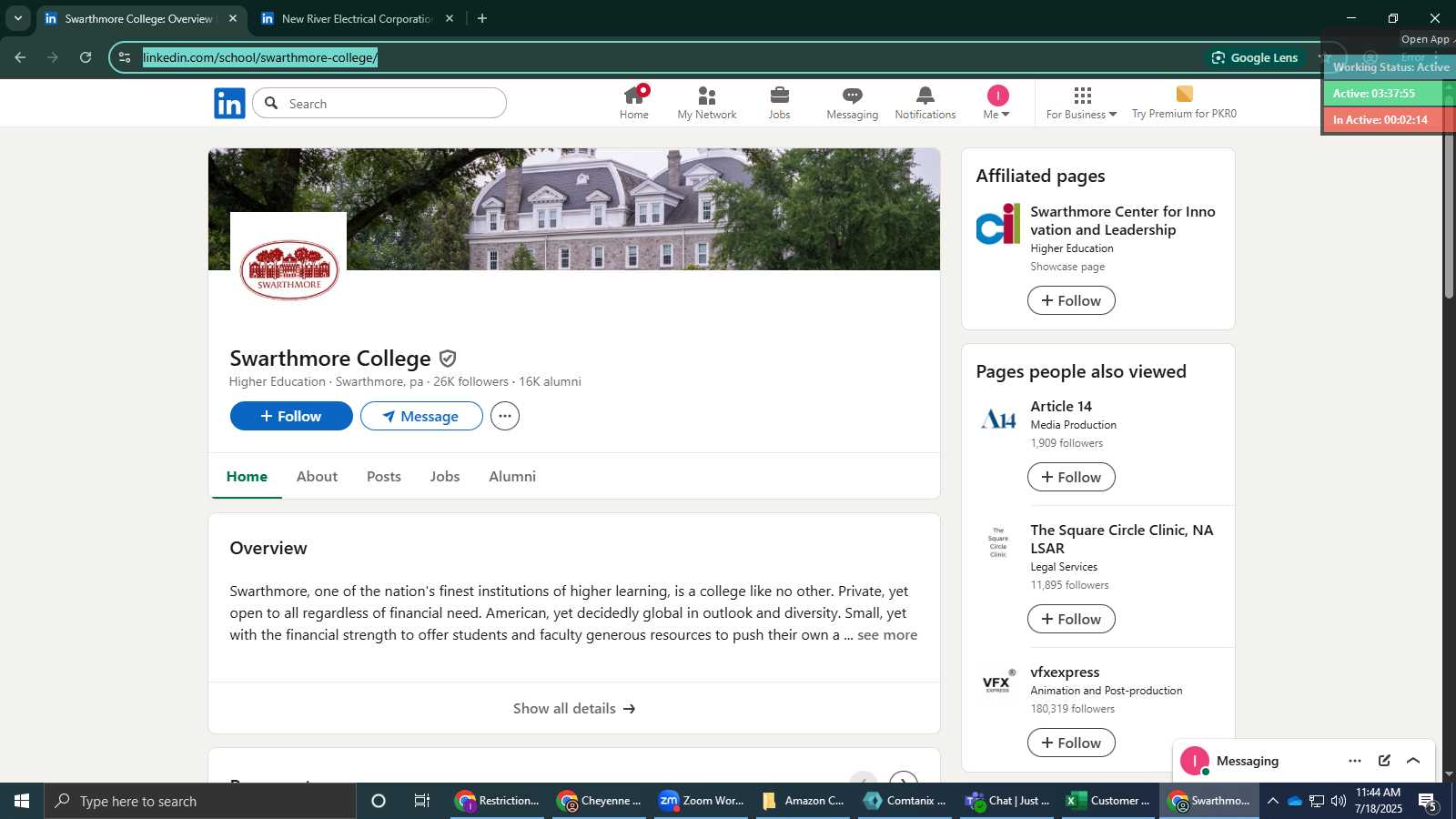Compose new message icon in Messaging bar

[x=1384, y=761]
